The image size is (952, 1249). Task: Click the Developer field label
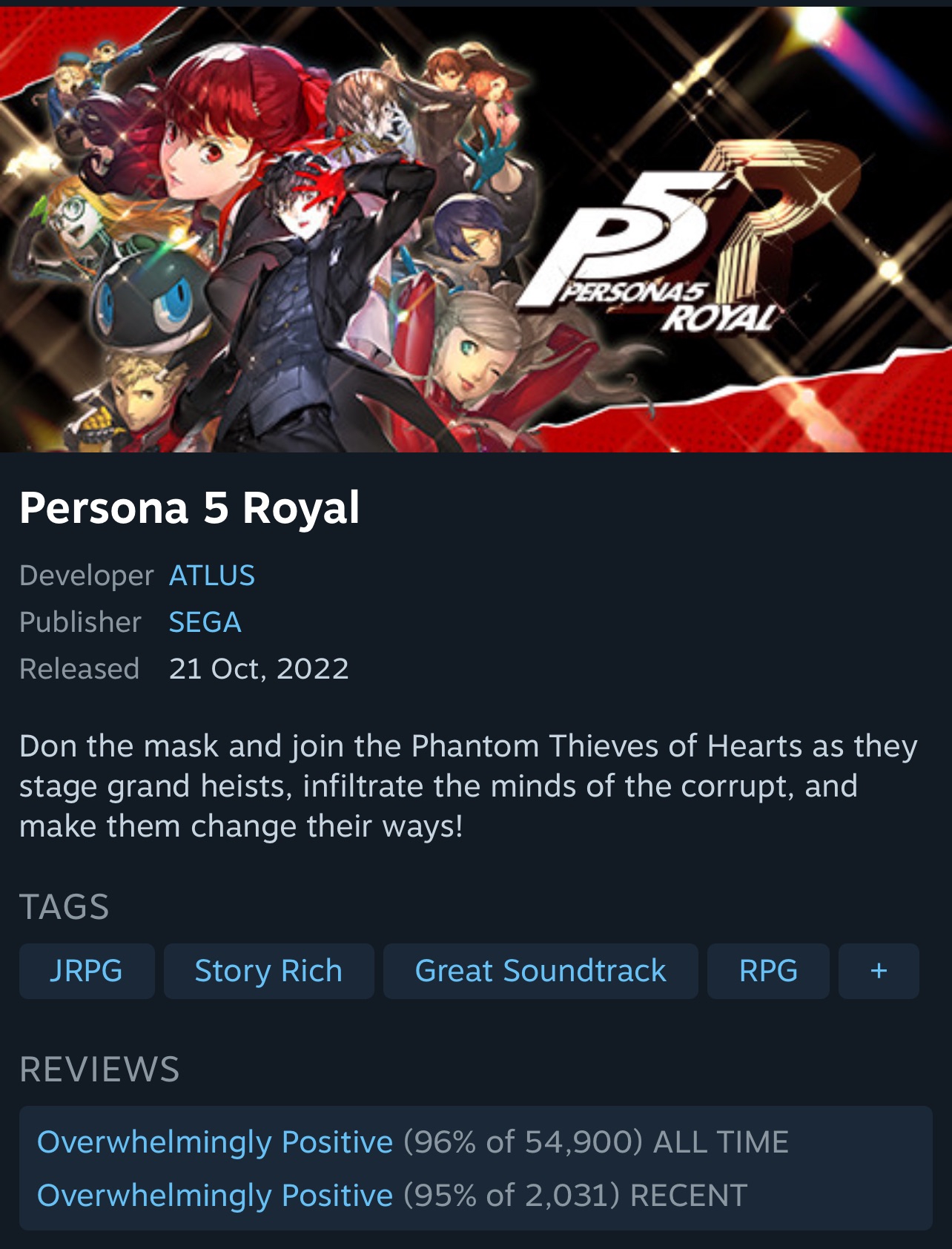87,576
